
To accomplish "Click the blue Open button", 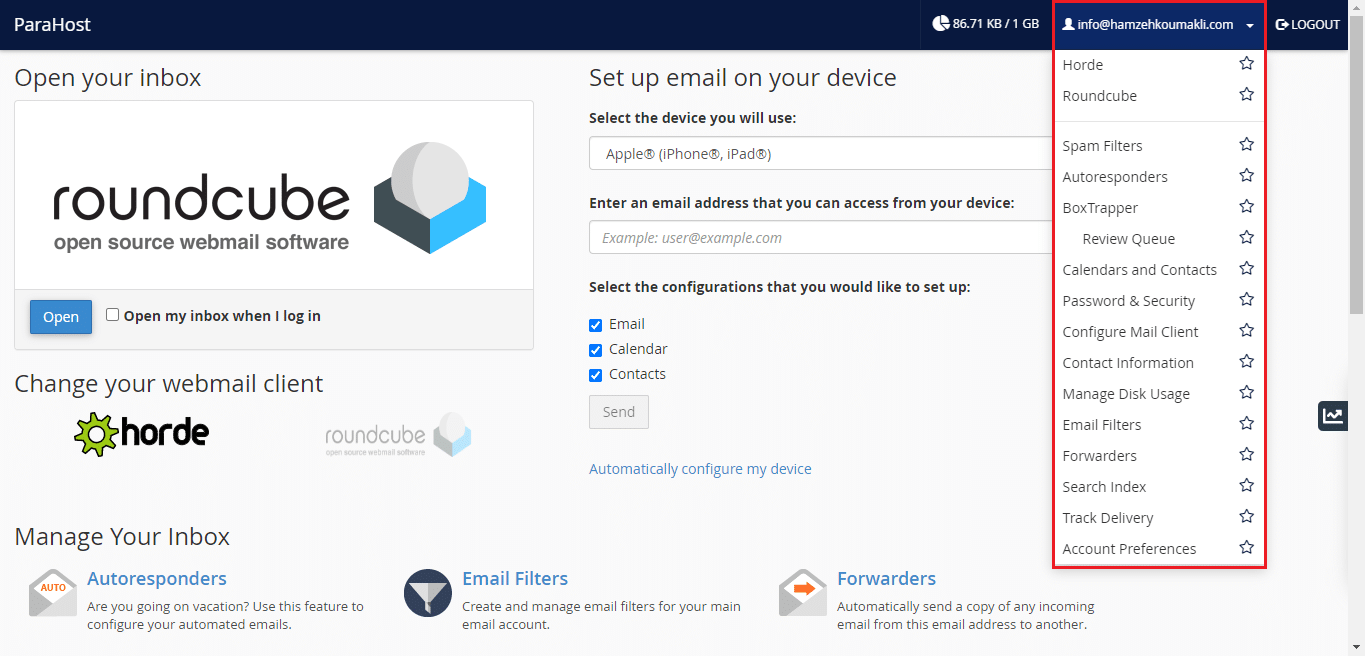I will coord(61,317).
